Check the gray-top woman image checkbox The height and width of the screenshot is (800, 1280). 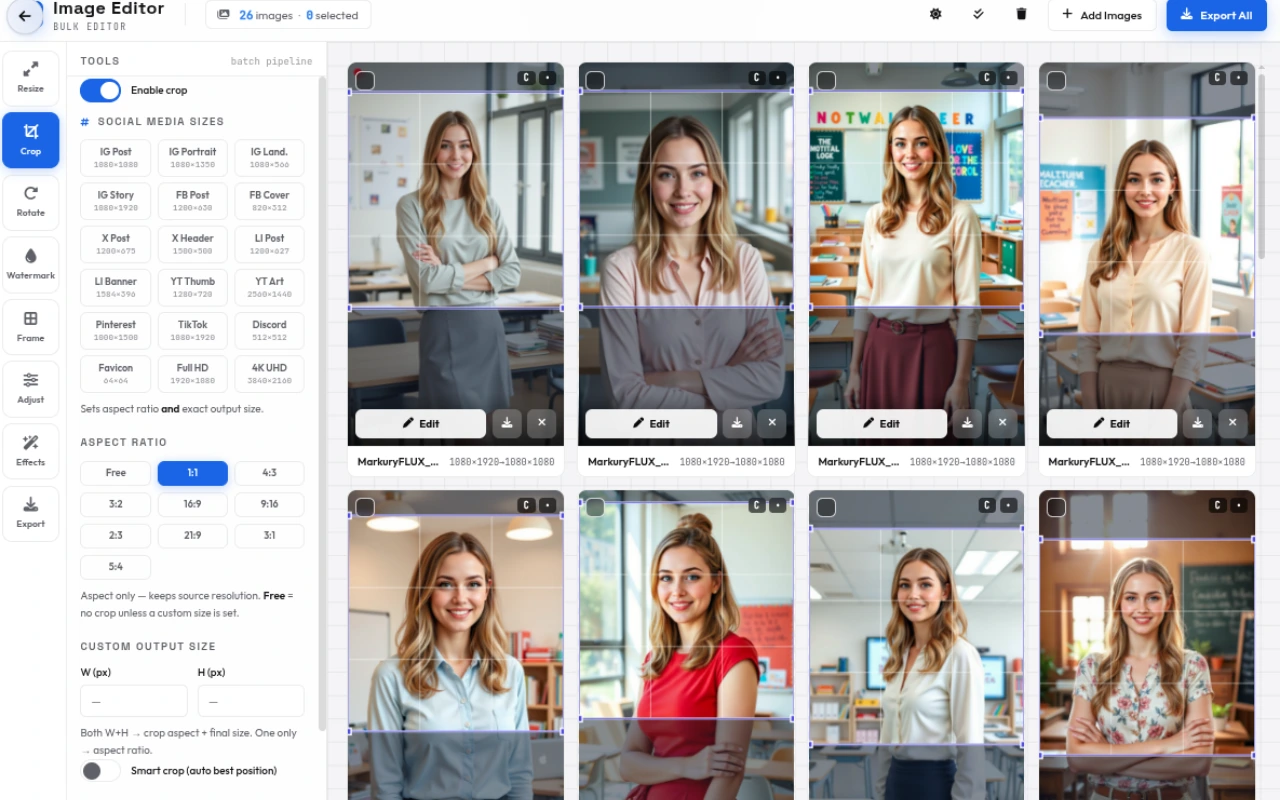click(x=365, y=80)
